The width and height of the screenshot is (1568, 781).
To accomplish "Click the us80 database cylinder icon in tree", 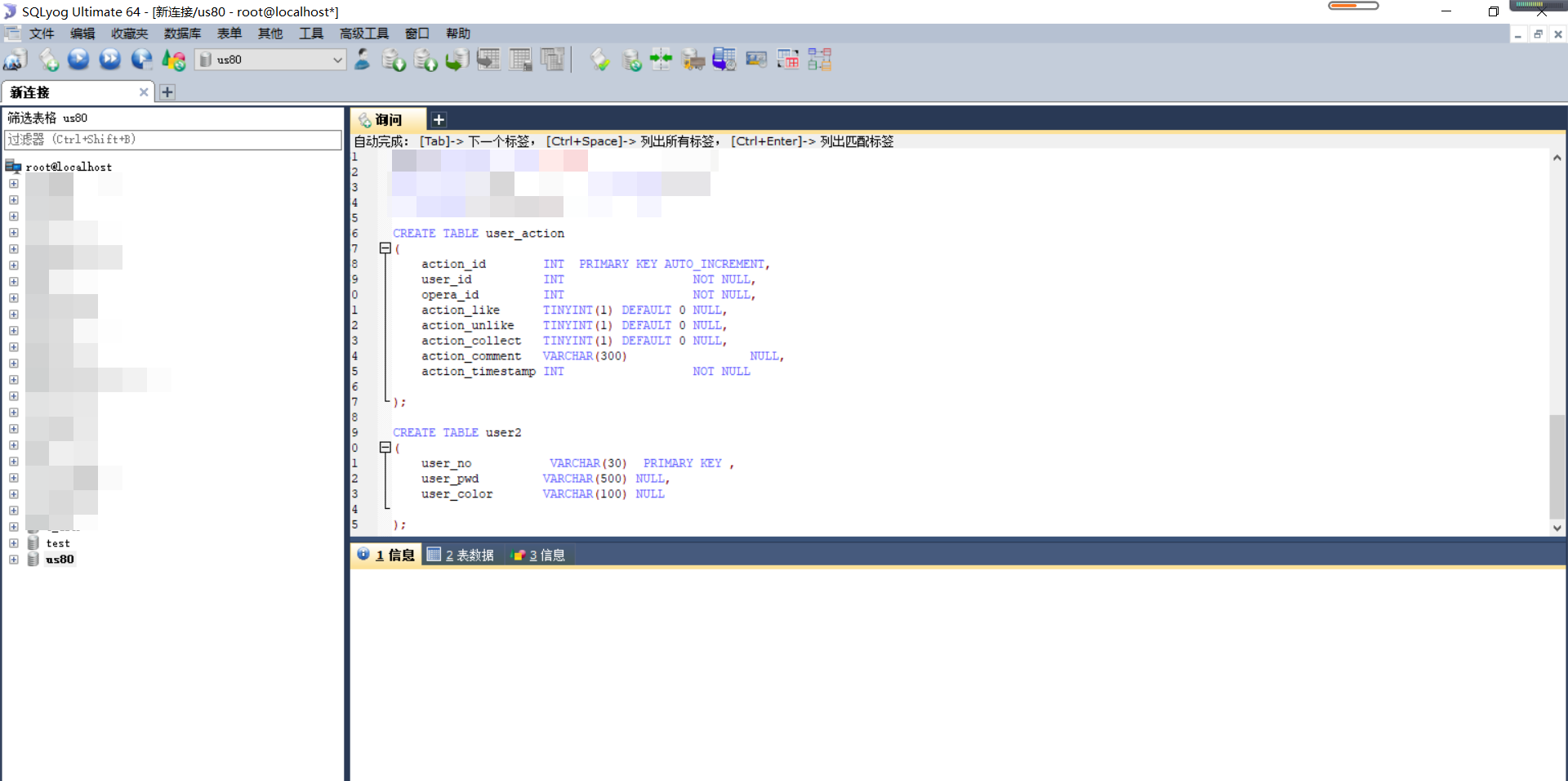I will [33, 560].
